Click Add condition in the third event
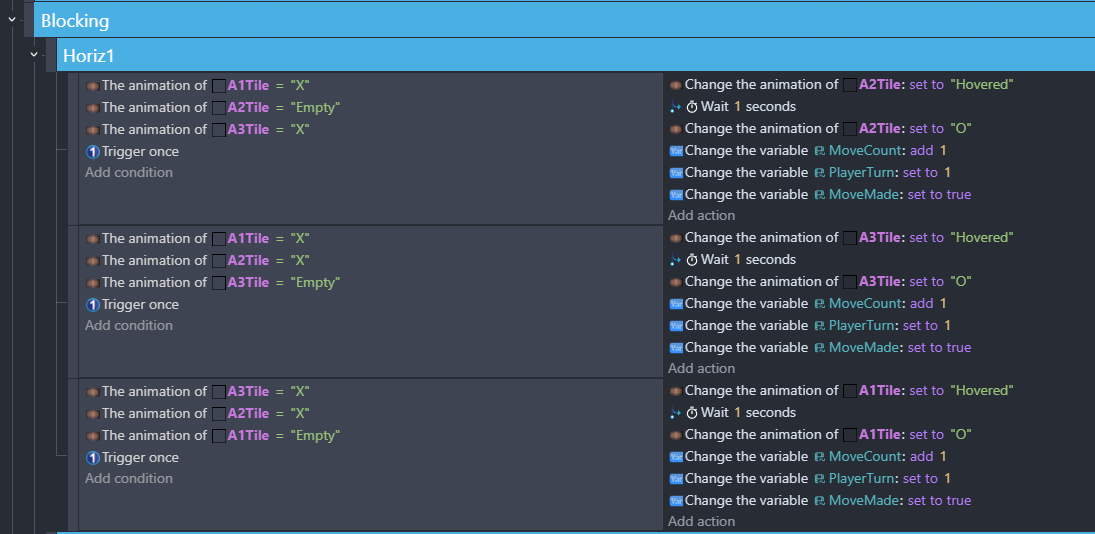1095x534 pixels. (128, 479)
